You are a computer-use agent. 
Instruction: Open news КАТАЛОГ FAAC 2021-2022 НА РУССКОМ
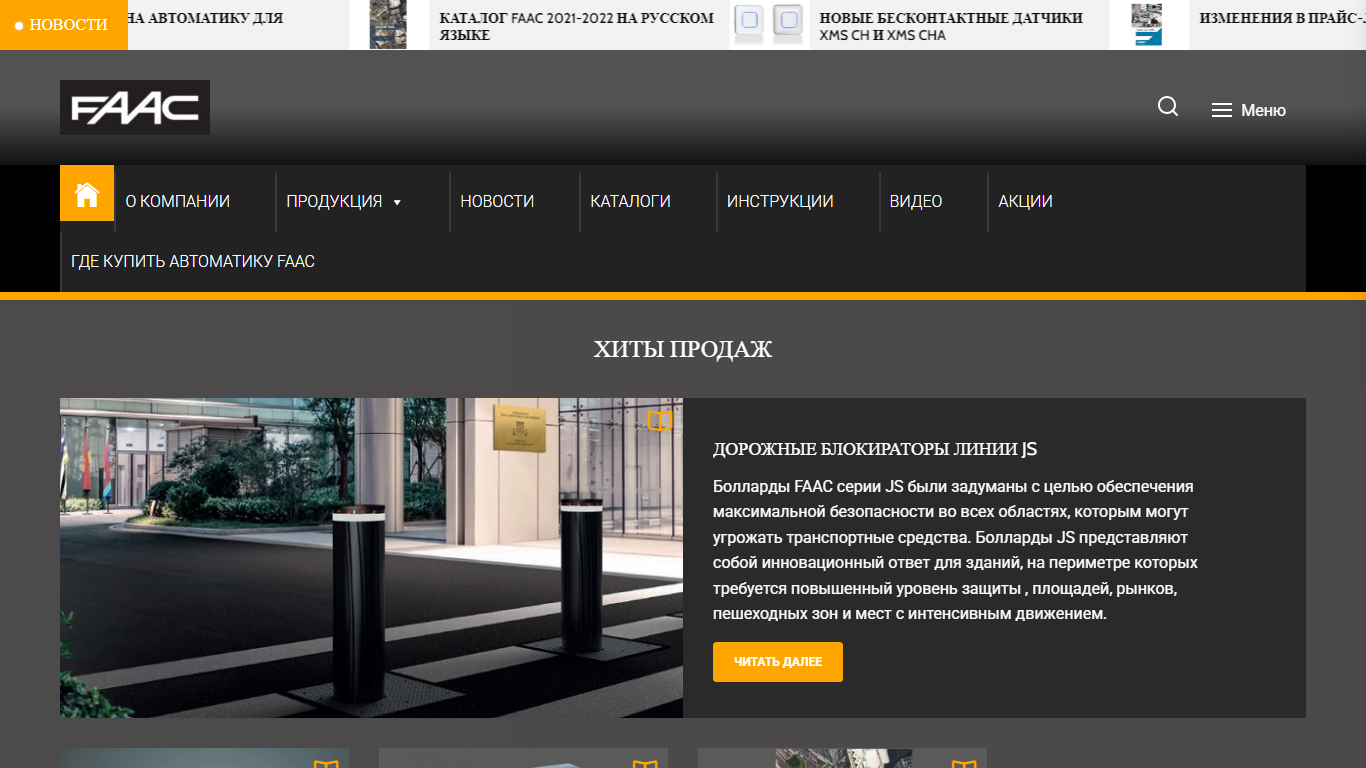coord(577,26)
